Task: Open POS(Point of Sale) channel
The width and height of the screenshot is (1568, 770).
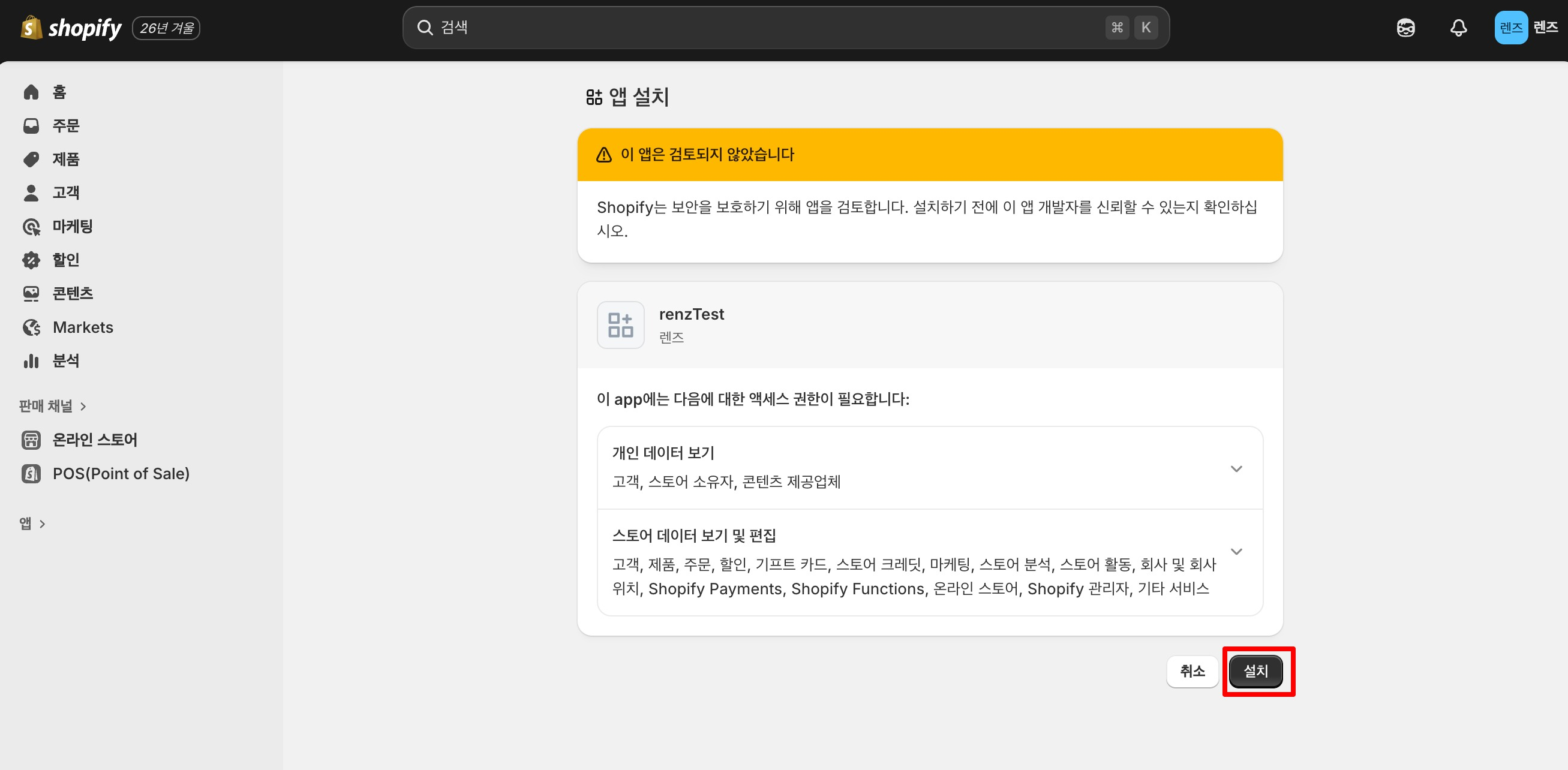Action: coord(121,474)
